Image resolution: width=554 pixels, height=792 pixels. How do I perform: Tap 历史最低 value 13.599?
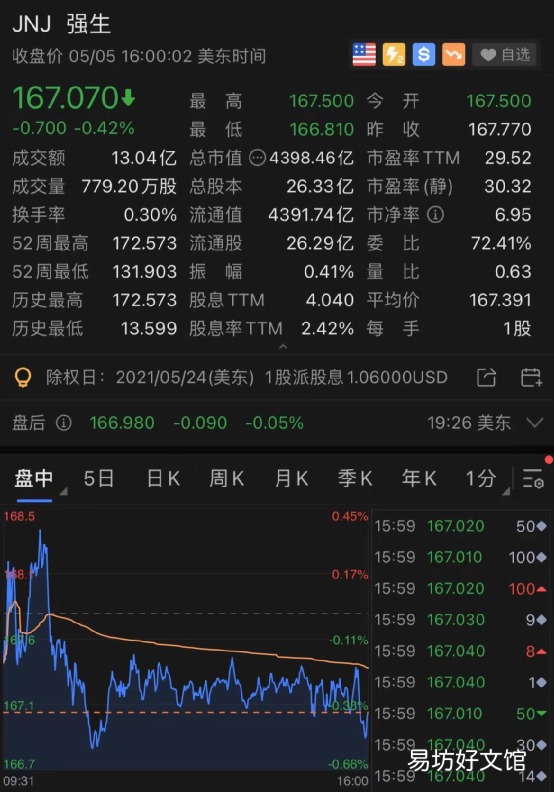[x=149, y=329]
